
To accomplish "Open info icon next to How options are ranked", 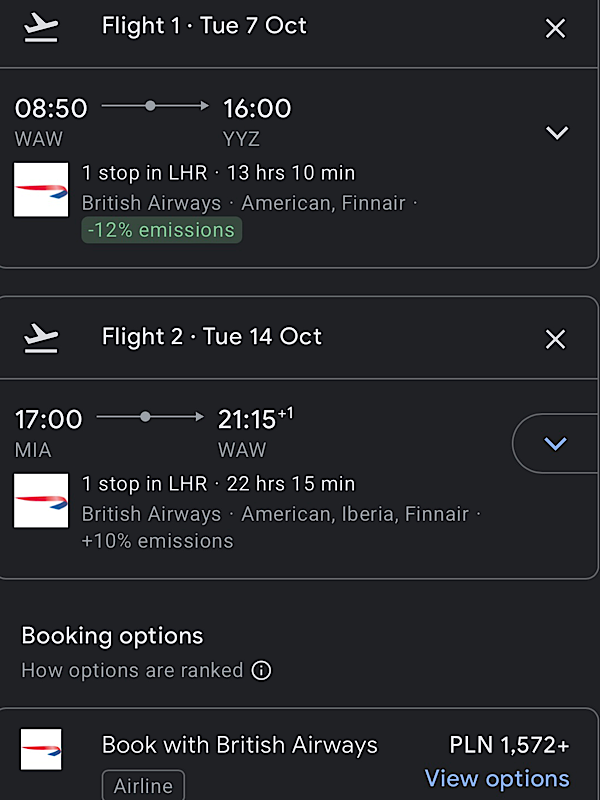I will pos(261,670).
